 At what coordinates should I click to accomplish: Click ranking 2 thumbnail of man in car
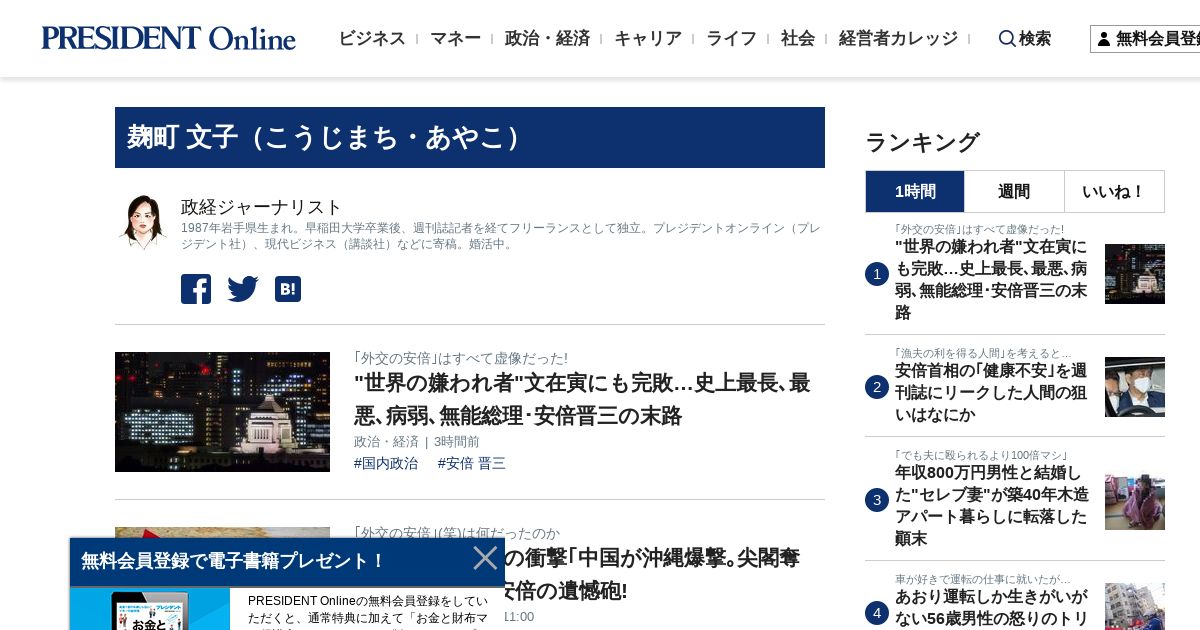pyautogui.click(x=1135, y=387)
